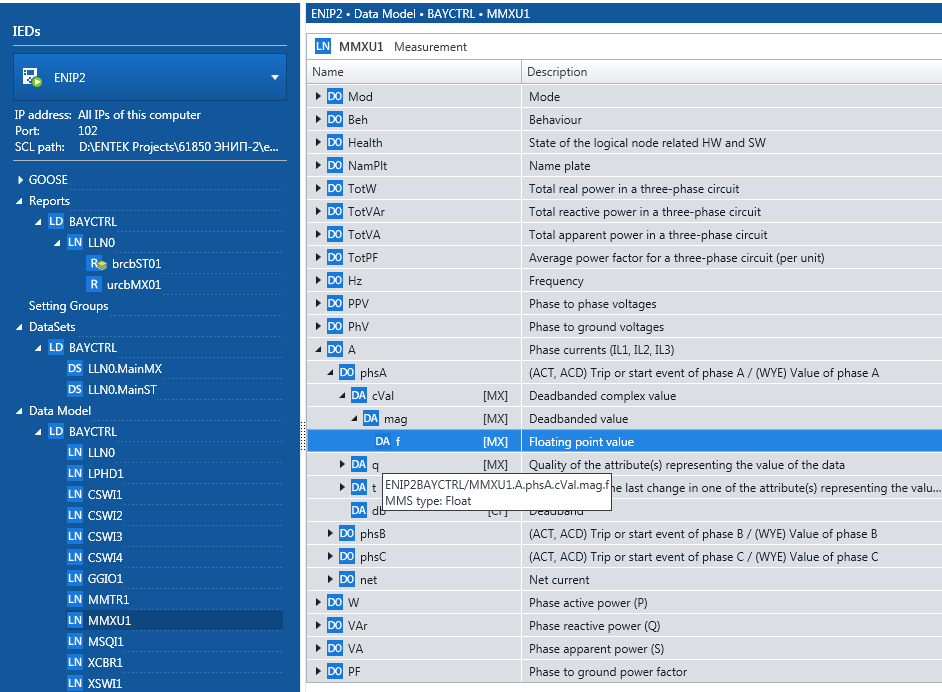Viewport: 942px width, 692px height.
Task: Expand the Hz frequency data object
Action: 318,281
